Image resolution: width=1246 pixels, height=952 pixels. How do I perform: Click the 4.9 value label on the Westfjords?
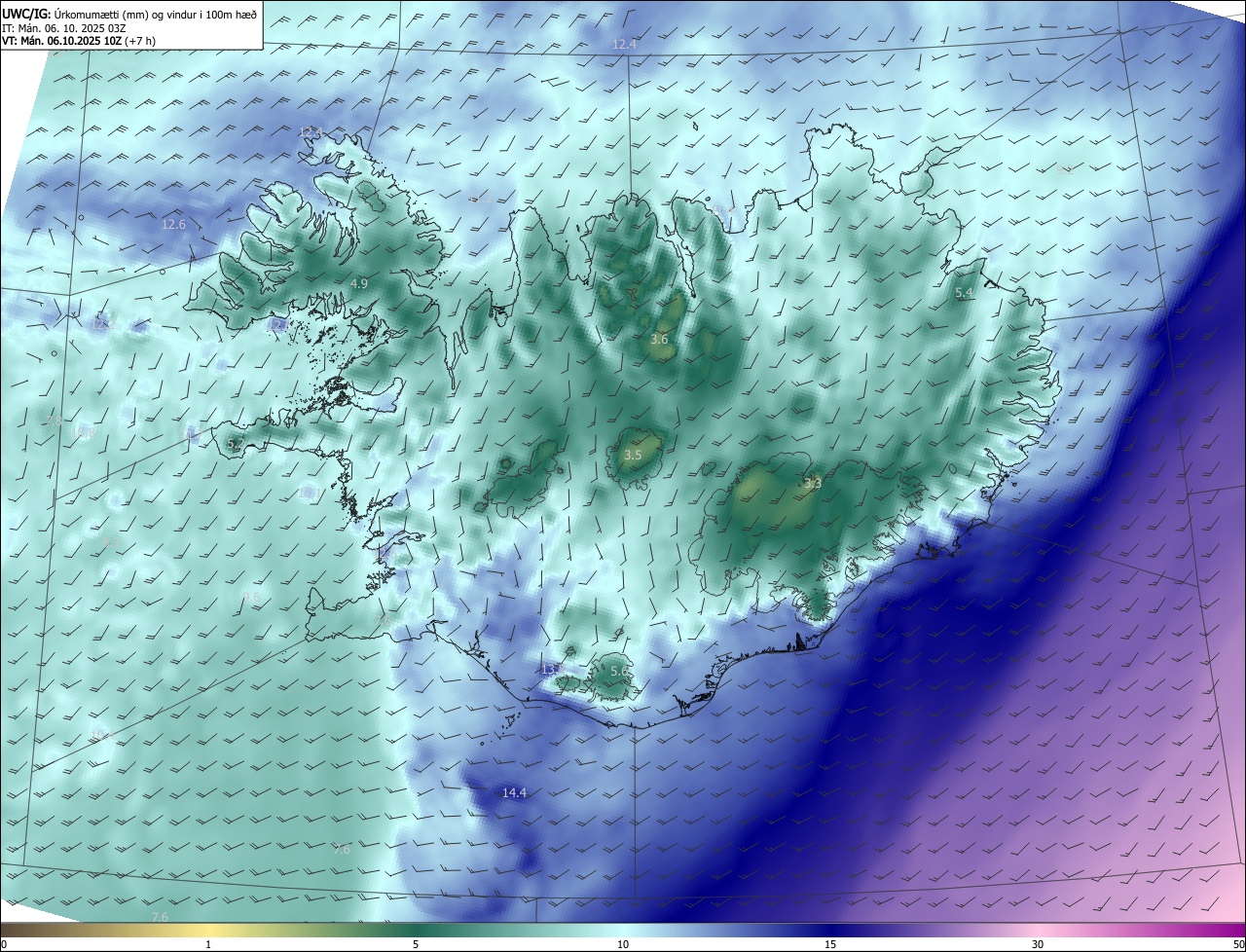point(359,283)
